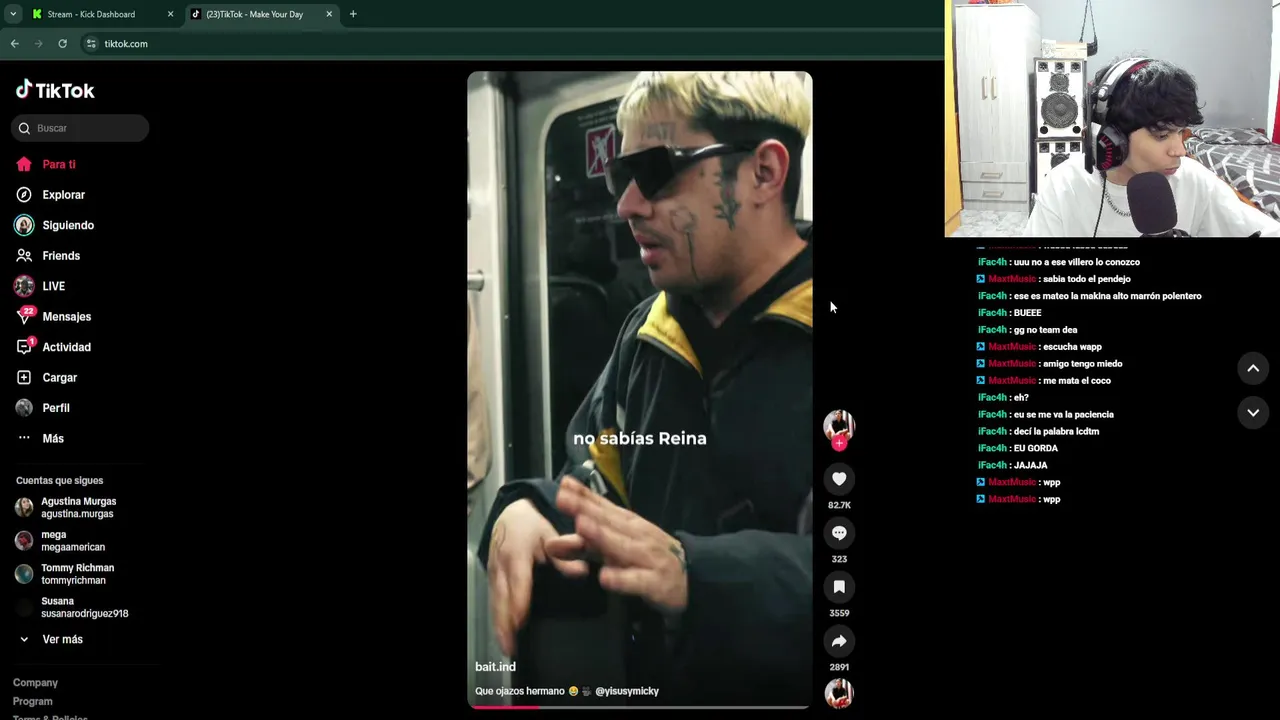The height and width of the screenshot is (720, 1280).
Task: Open the Explorar page
Action: pos(51,195)
